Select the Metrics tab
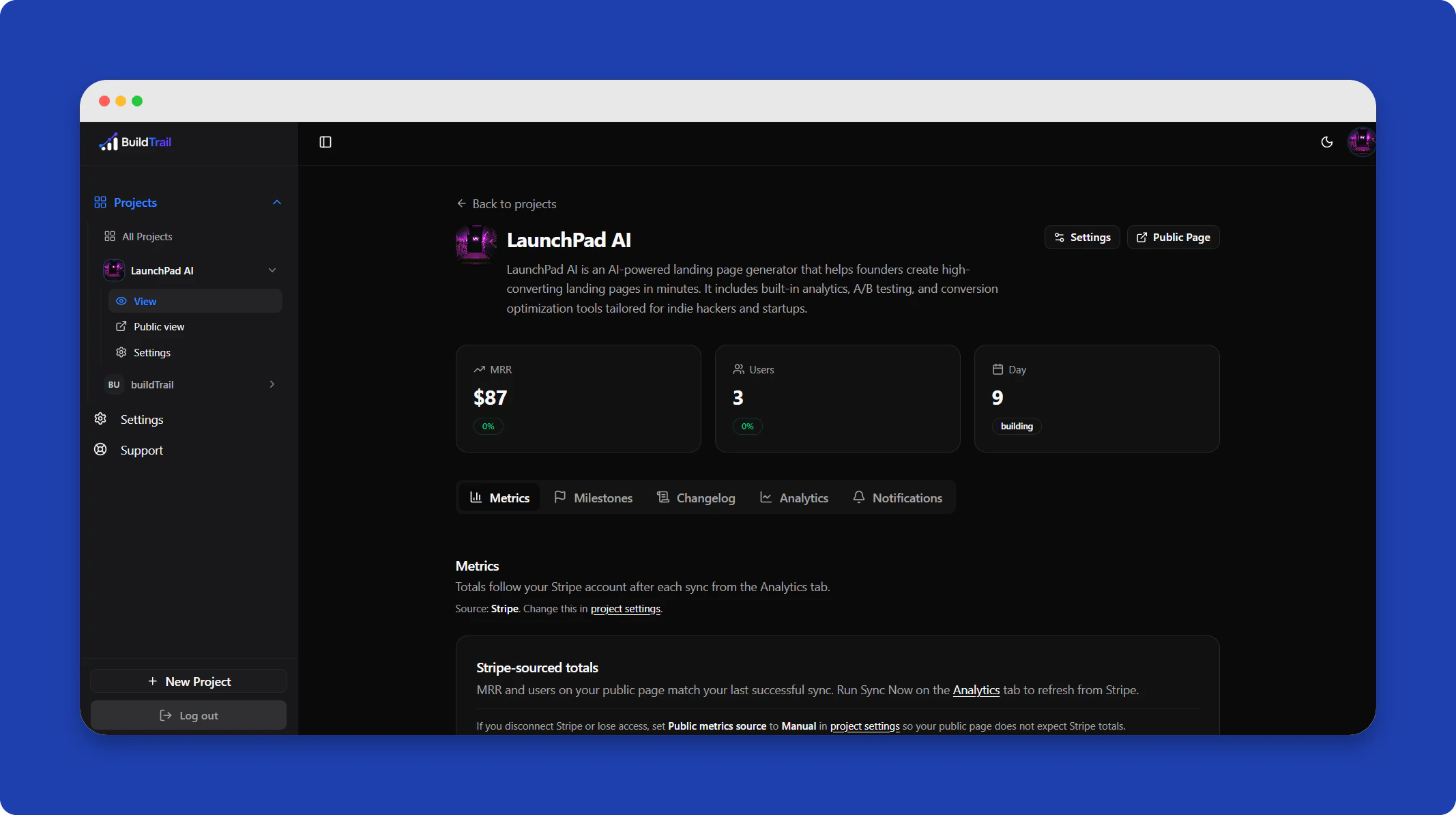 [x=499, y=498]
